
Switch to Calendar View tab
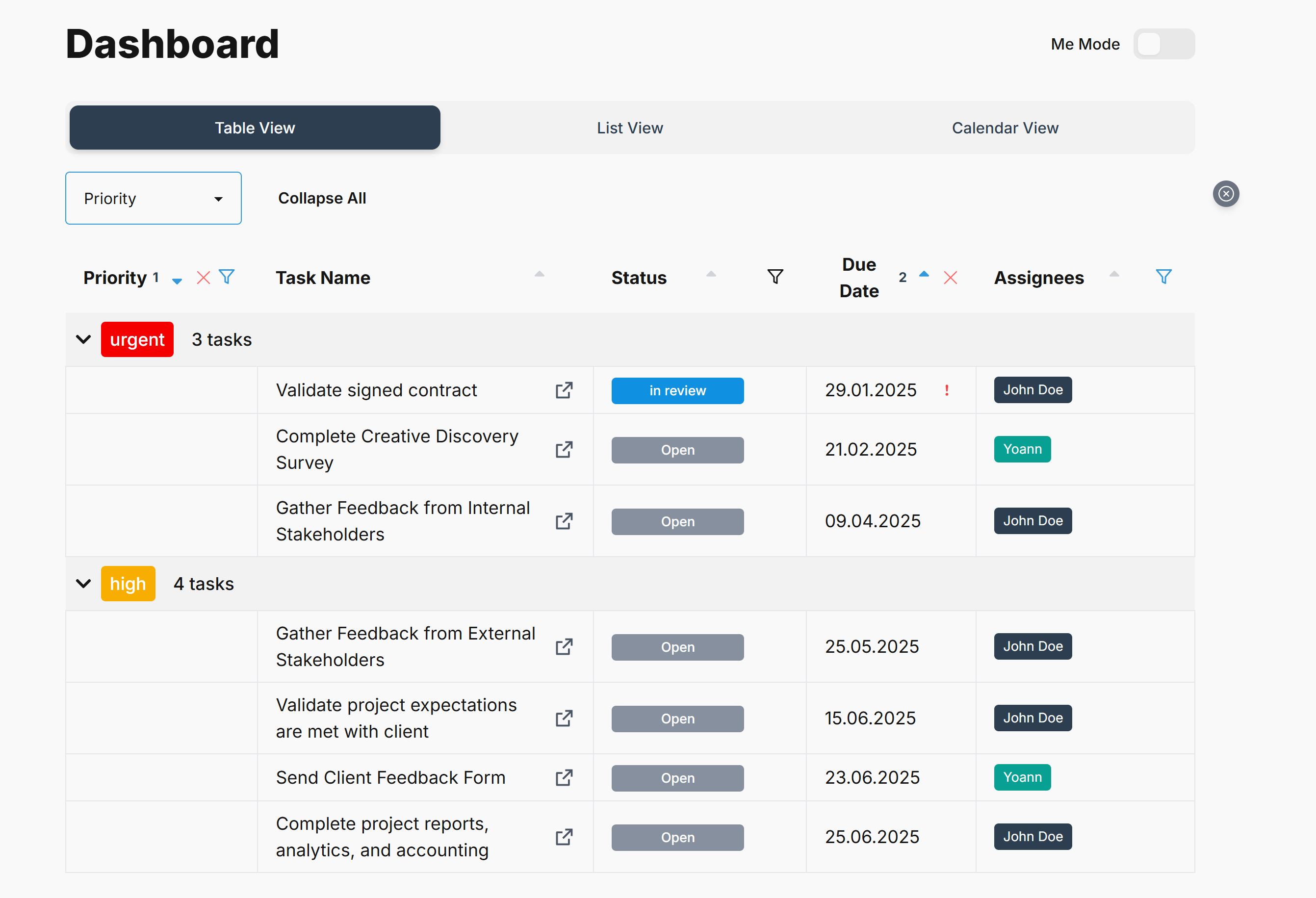coord(1005,128)
